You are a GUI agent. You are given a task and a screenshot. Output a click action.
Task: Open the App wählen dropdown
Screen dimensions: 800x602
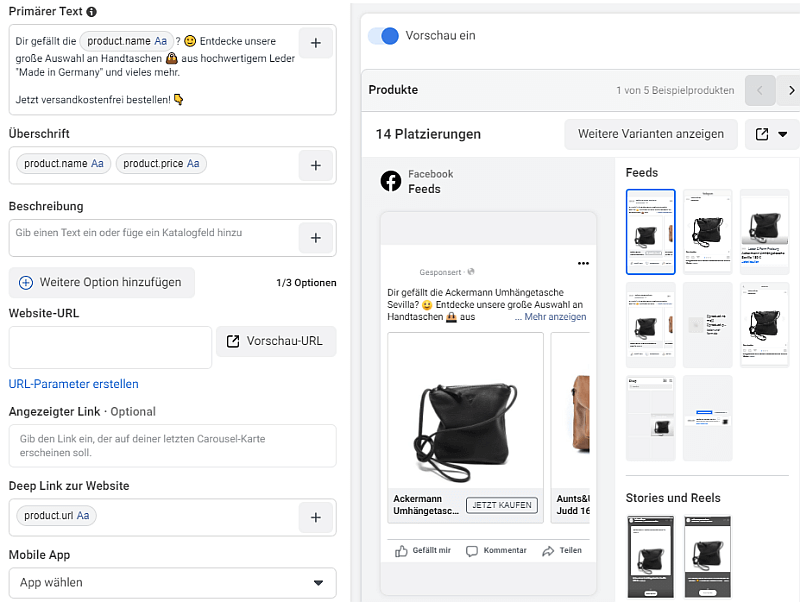pyautogui.click(x=172, y=583)
